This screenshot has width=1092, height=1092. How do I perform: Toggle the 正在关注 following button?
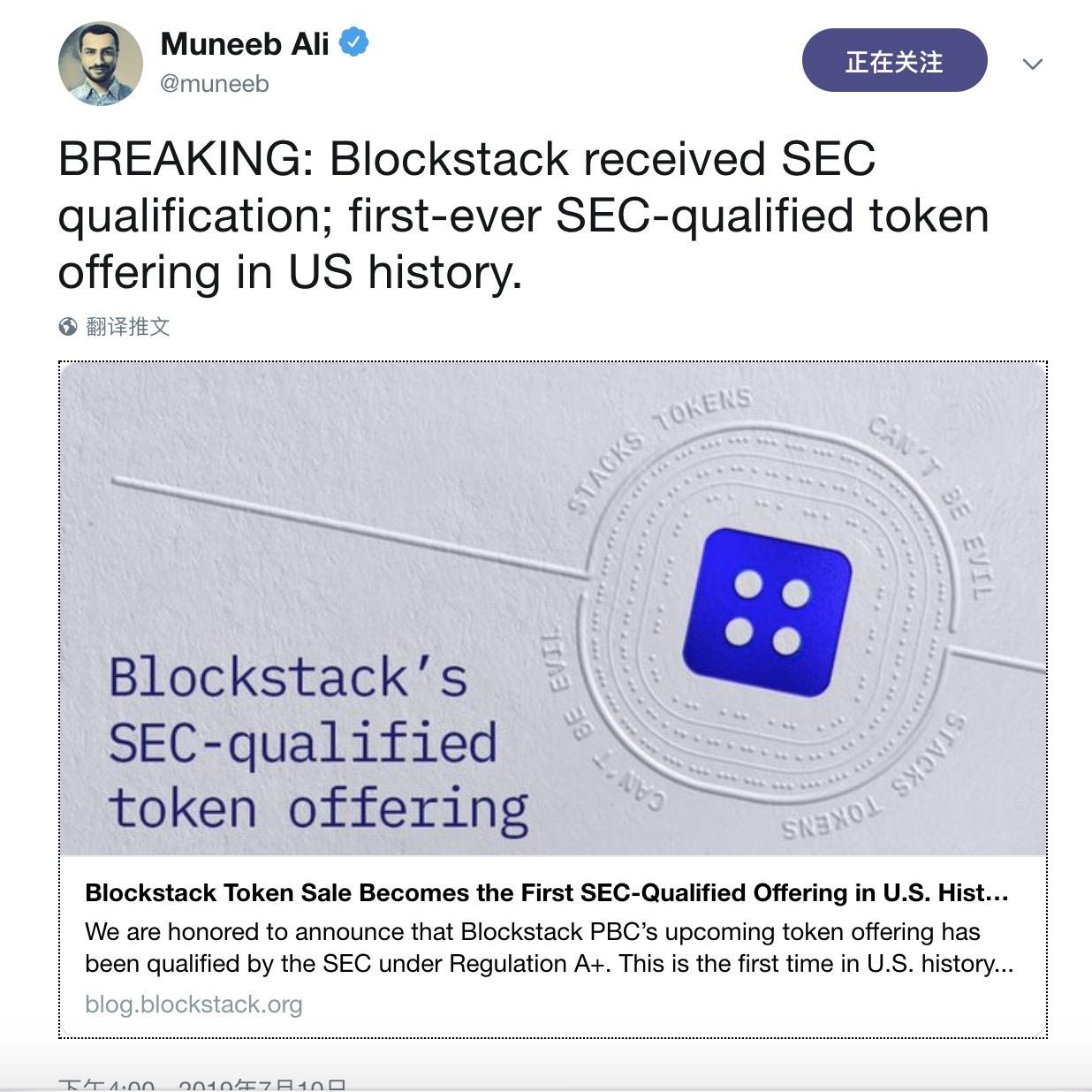[x=894, y=61]
